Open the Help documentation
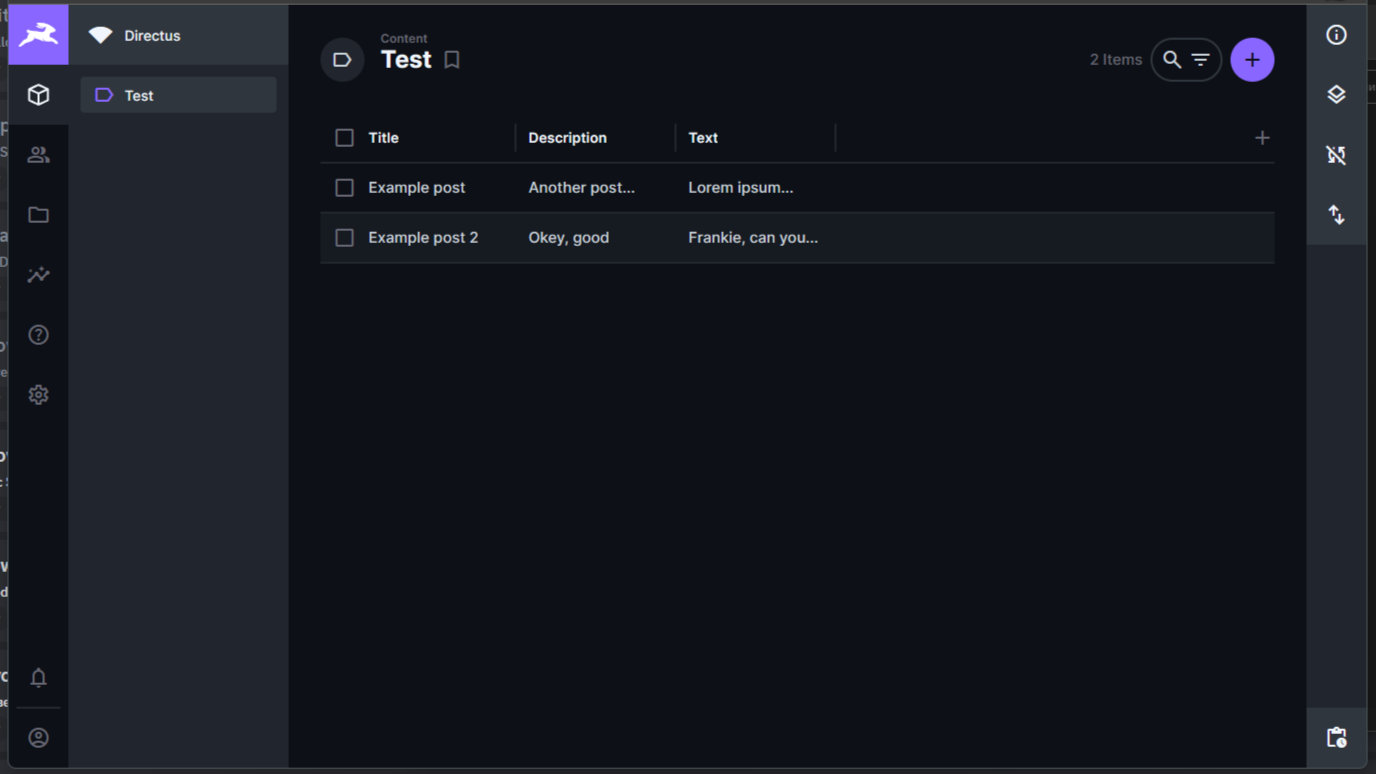 pyautogui.click(x=38, y=334)
